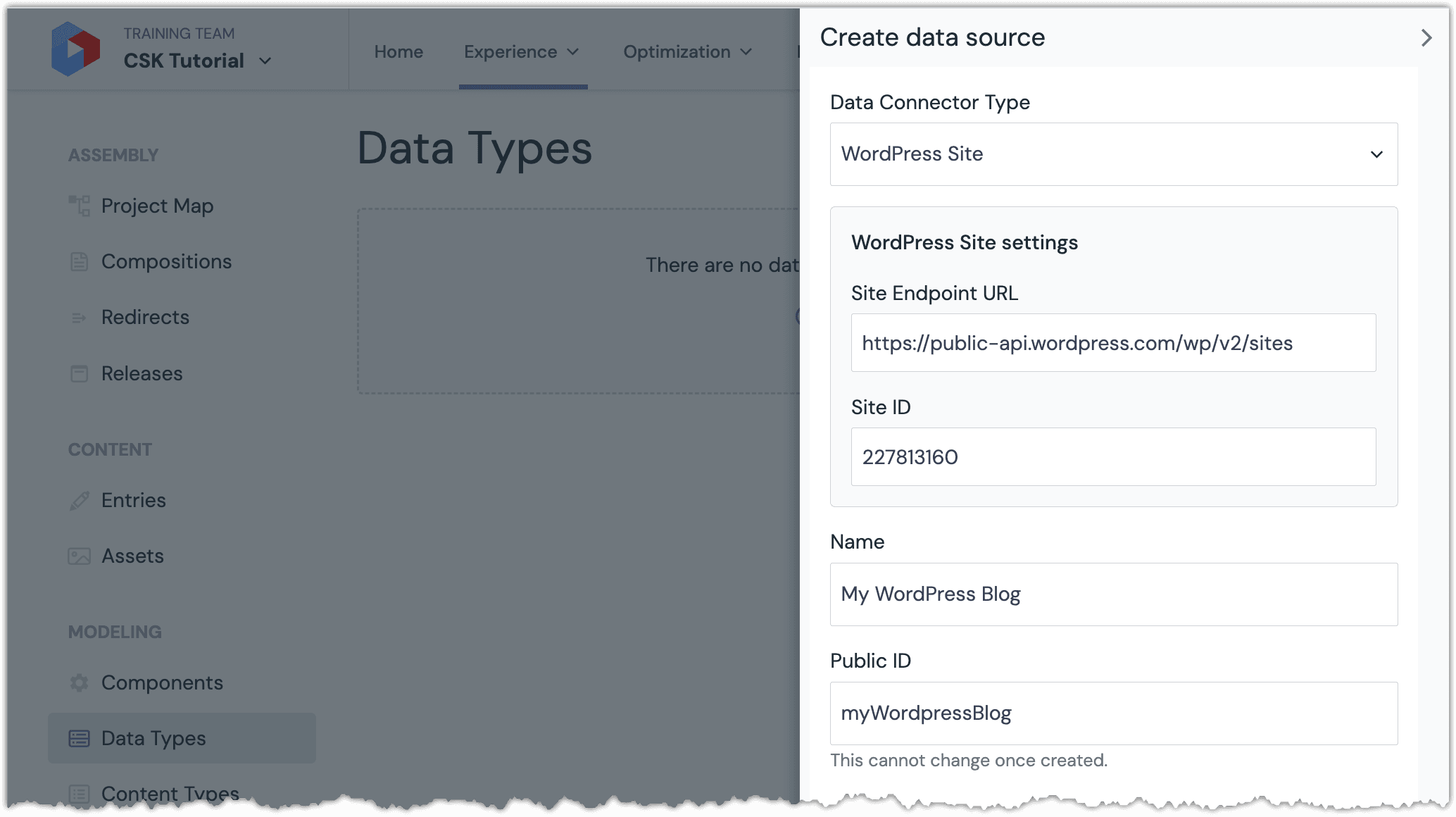Click the Site Endpoint URL input field
This screenshot has height=817, width=1456.
point(1114,342)
